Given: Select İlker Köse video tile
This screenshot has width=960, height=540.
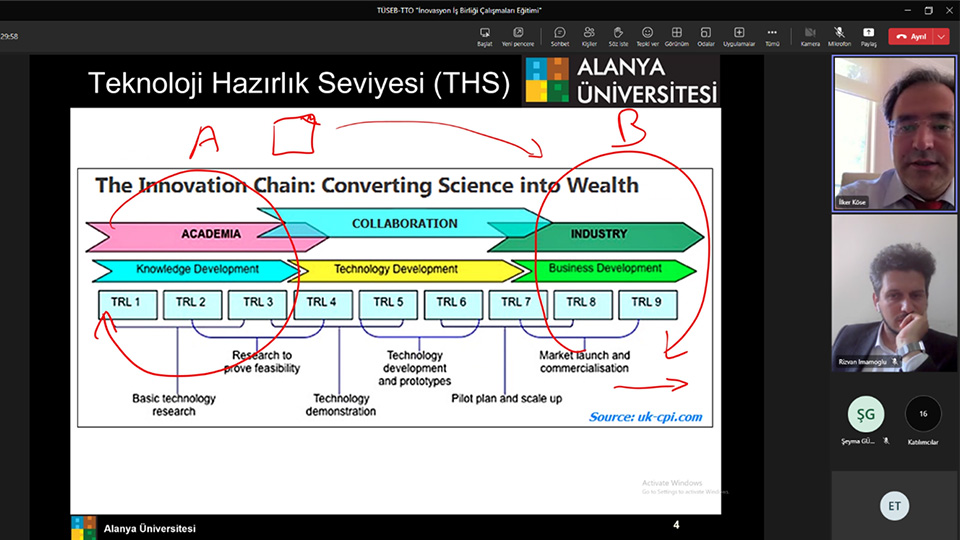Looking at the screenshot, I should click(894, 133).
